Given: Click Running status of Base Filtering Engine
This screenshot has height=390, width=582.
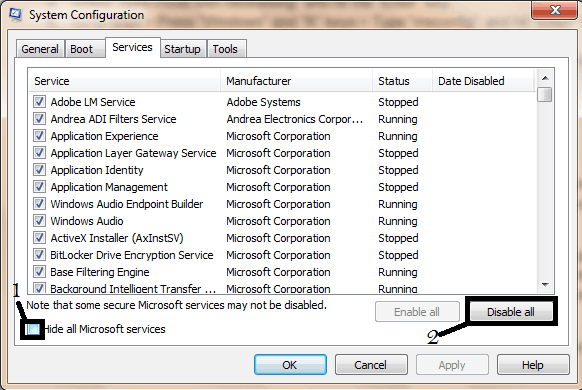Looking at the screenshot, I should point(398,272).
